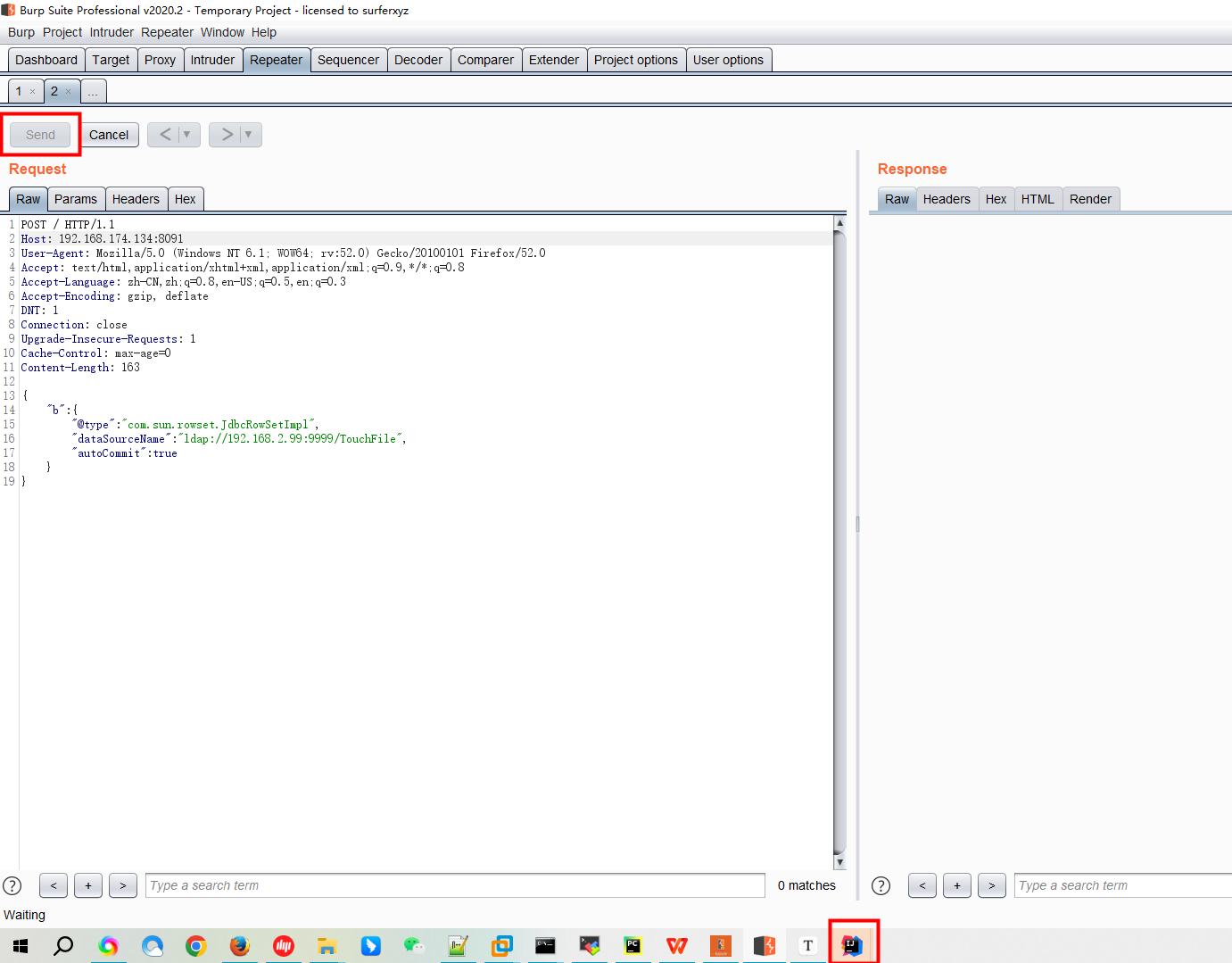Open PyCharm from the taskbar
The height and width of the screenshot is (963, 1232).
[x=633, y=946]
